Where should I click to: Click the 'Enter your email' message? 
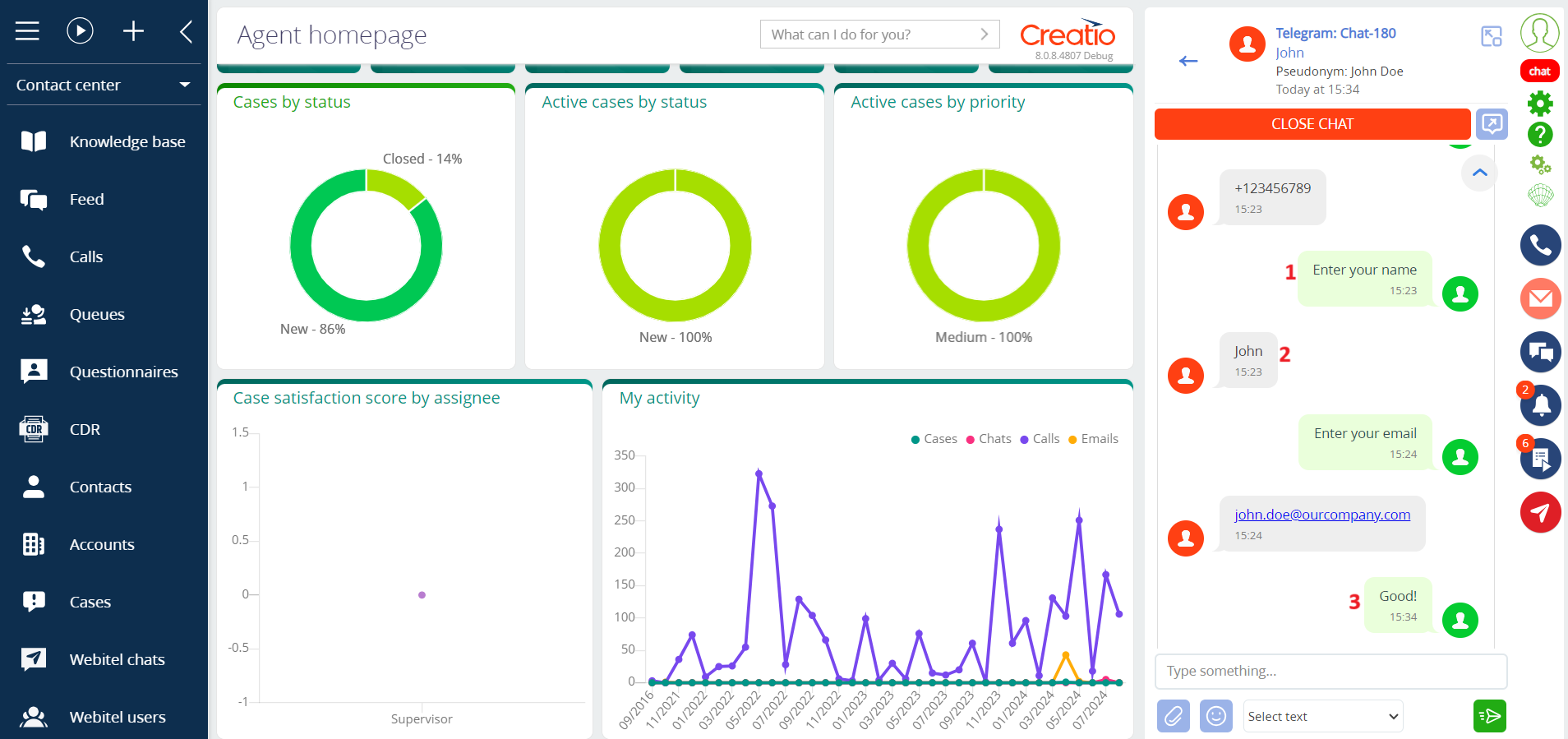1365,442
